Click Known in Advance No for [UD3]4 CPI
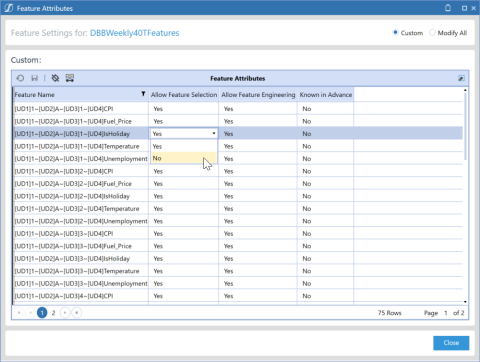 pyautogui.click(x=307, y=296)
